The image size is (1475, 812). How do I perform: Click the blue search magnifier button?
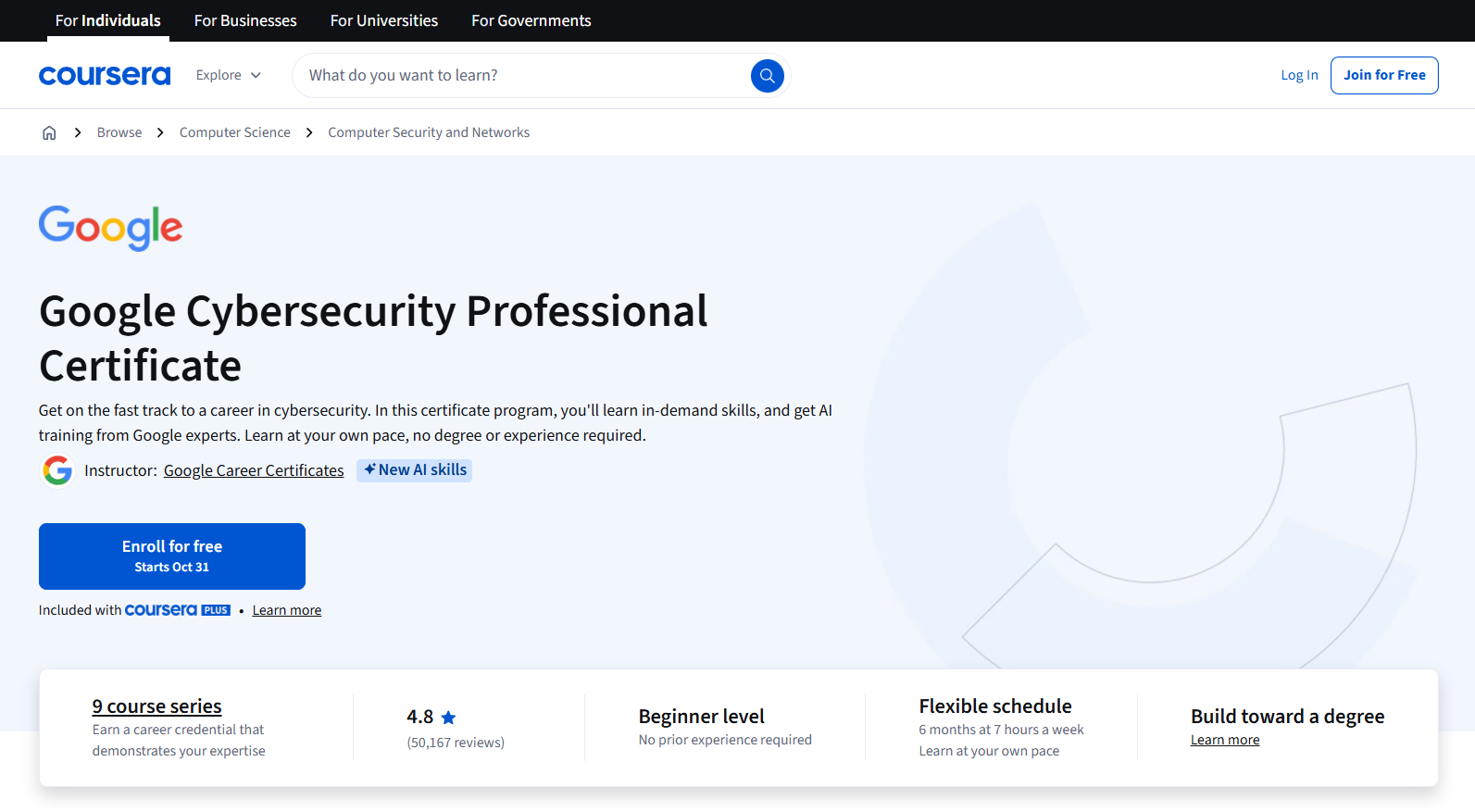[x=768, y=76]
